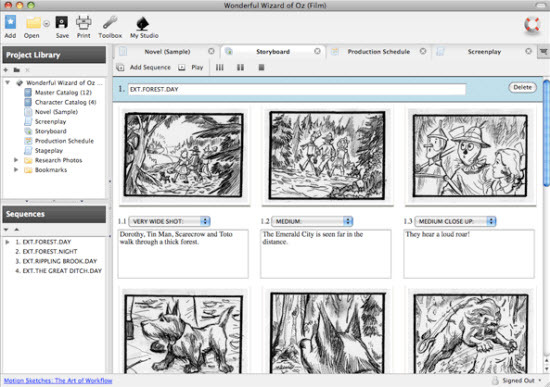Close the Screenplay tab
550x387 pixels.
tap(529, 51)
